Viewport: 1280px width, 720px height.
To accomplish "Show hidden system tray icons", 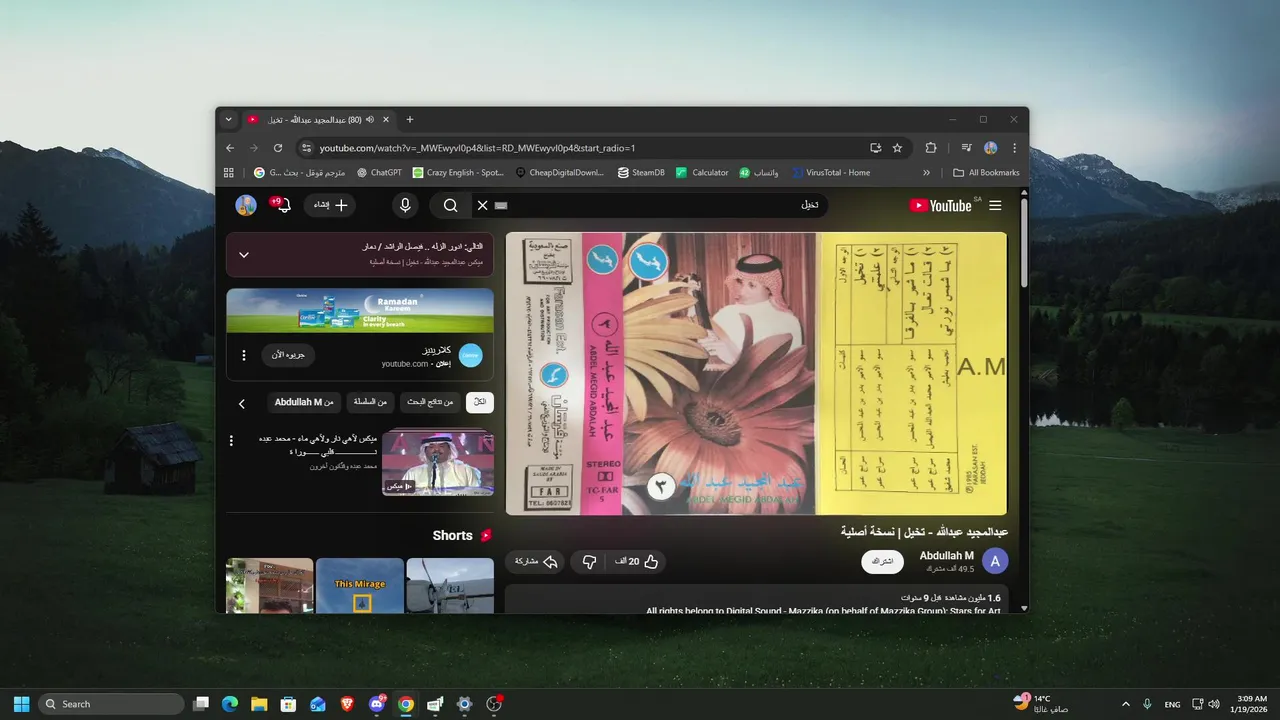I will [x=1126, y=704].
